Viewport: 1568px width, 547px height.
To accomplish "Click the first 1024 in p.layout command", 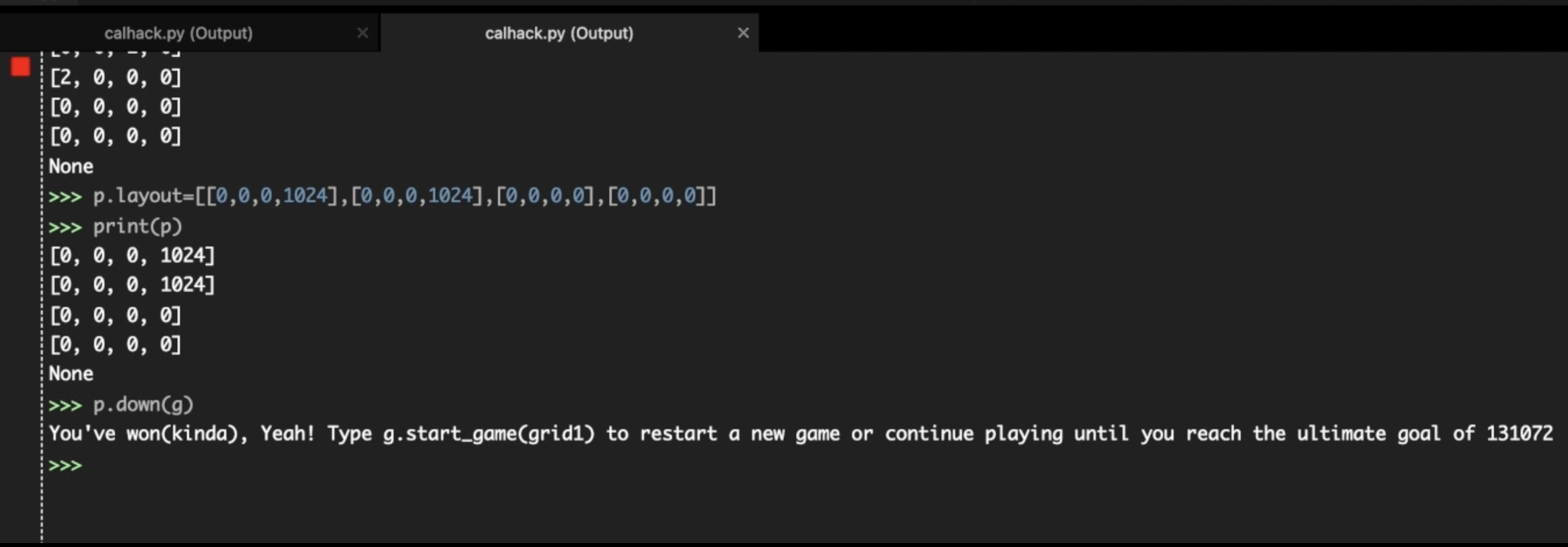I will click(x=305, y=196).
